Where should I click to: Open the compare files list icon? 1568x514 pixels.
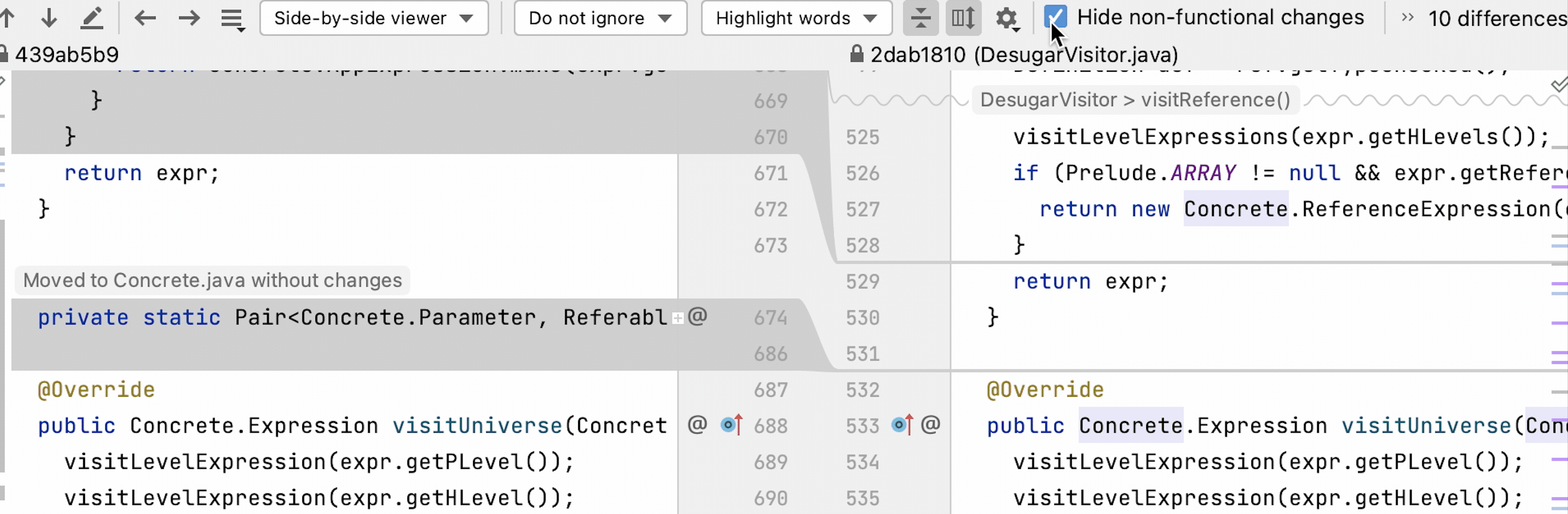(232, 19)
